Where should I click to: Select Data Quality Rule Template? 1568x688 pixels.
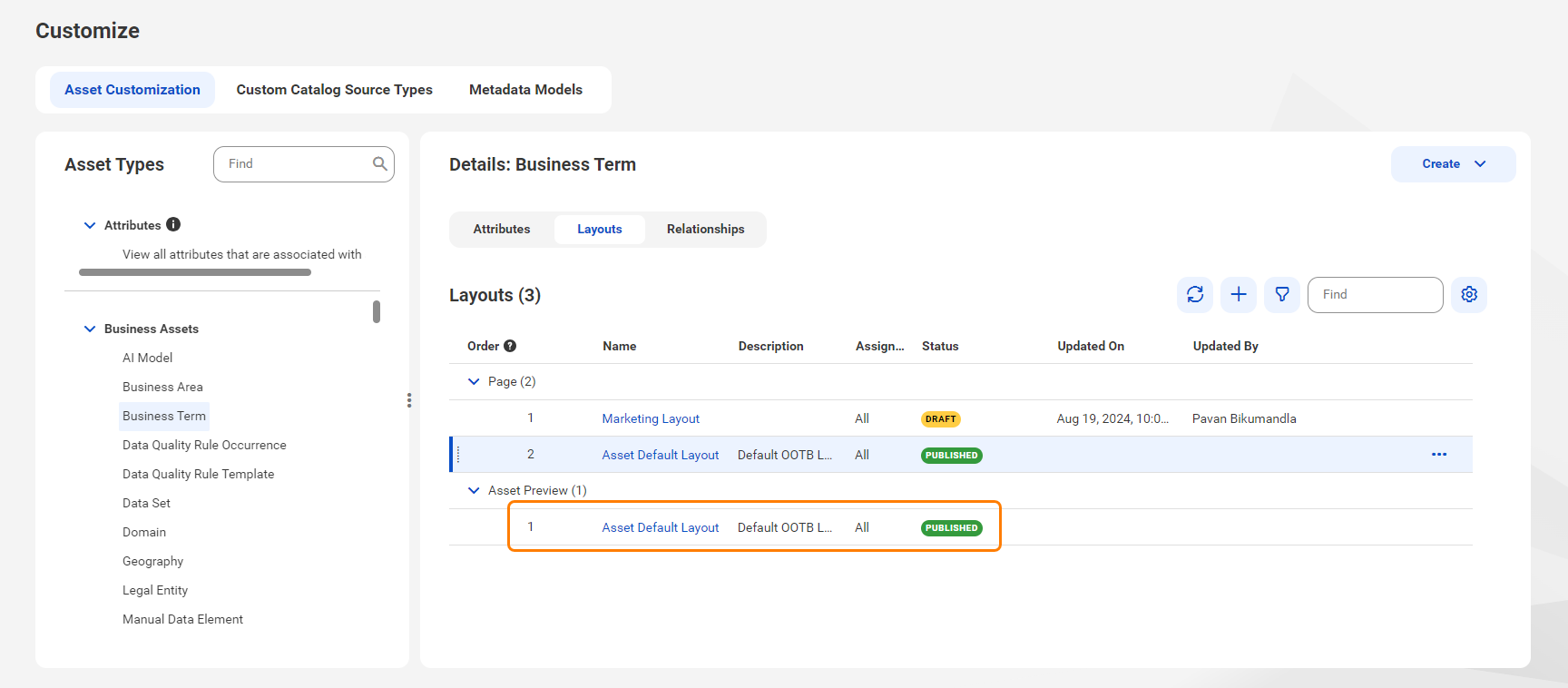pos(198,474)
